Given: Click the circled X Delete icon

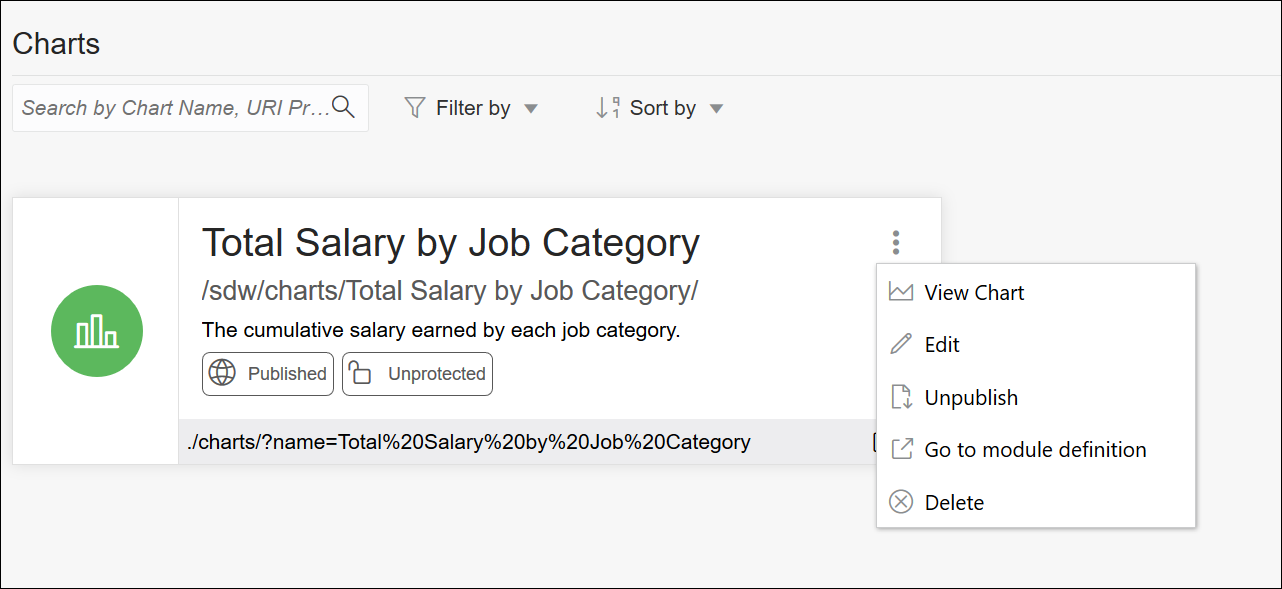Looking at the screenshot, I should tap(901, 502).
